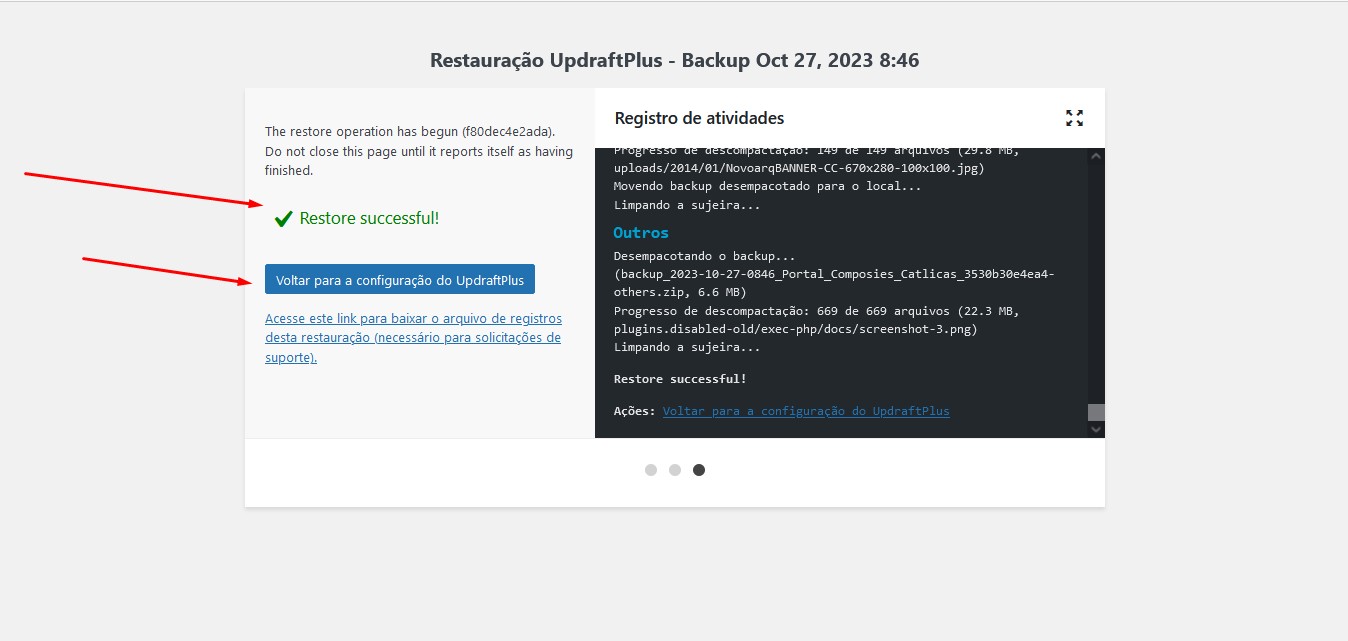Click backup_2023-10-27-0846 others.zip filename line
This screenshot has width=1348, height=641.
[834, 283]
